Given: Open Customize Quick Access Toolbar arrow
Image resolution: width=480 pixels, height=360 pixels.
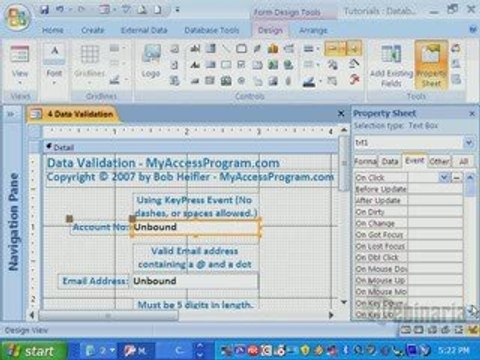Looking at the screenshot, I should [x=177, y=10].
